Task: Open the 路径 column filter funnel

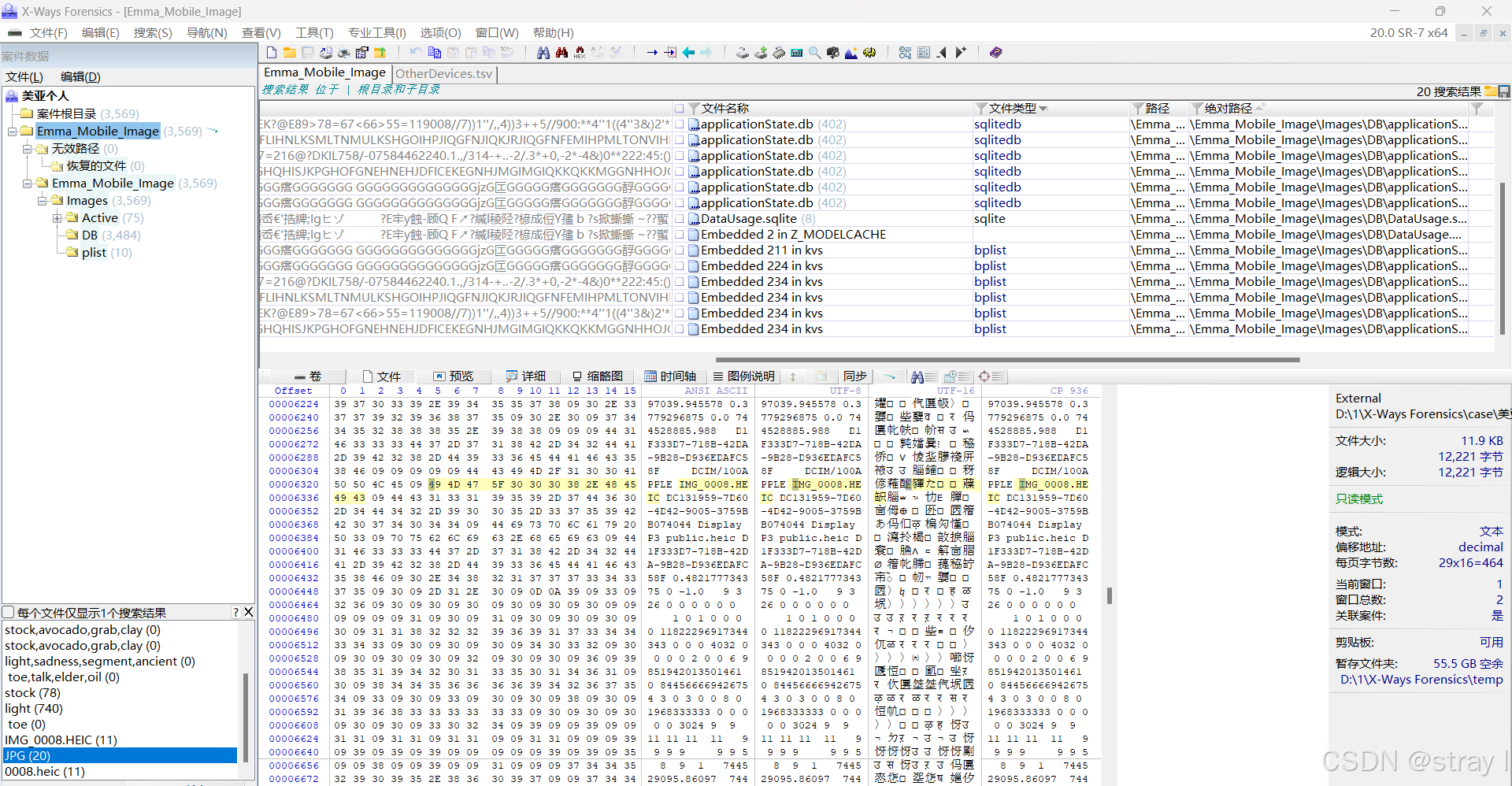Action: pyautogui.click(x=1138, y=109)
